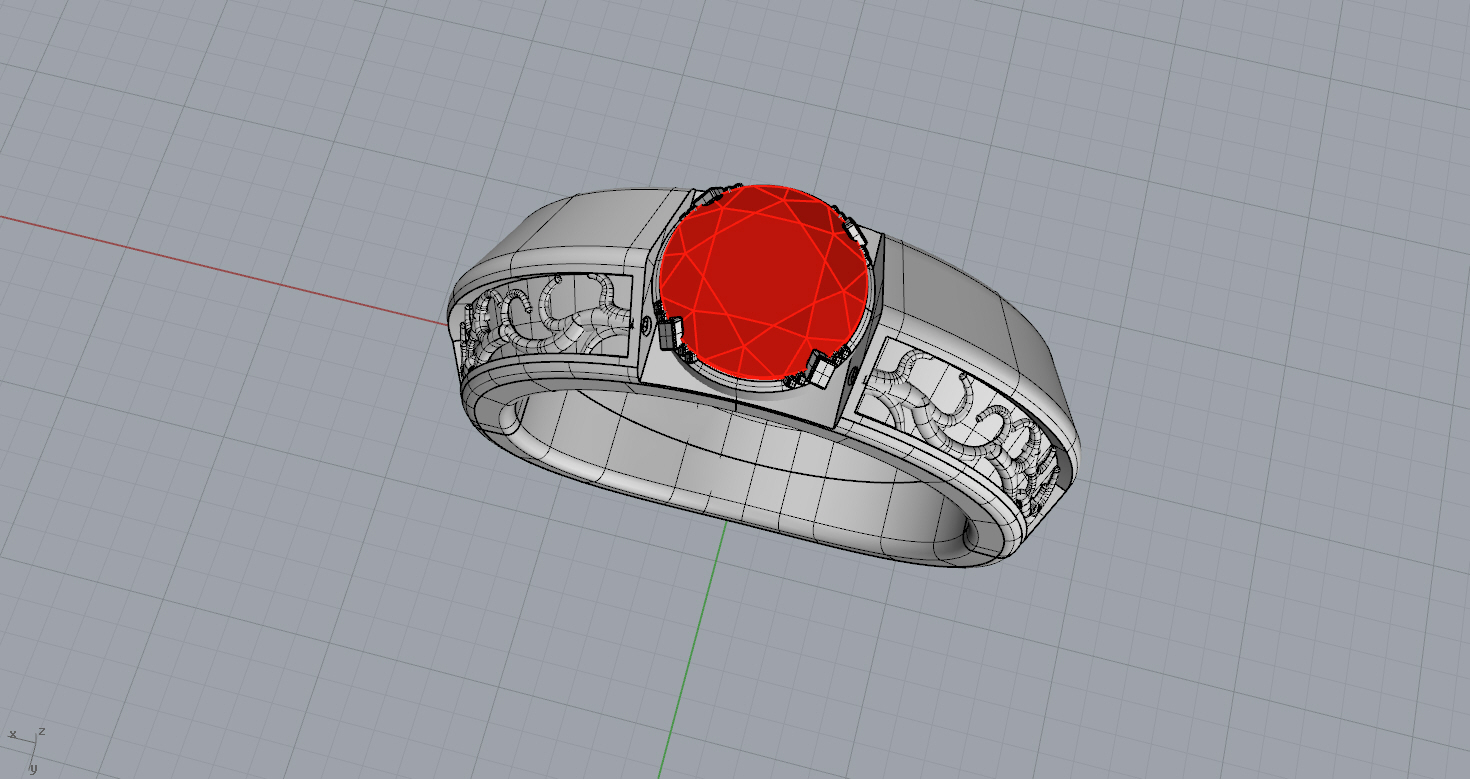This screenshot has width=1470, height=779.
Task: Select the red round gemstone
Action: pyautogui.click(x=764, y=284)
